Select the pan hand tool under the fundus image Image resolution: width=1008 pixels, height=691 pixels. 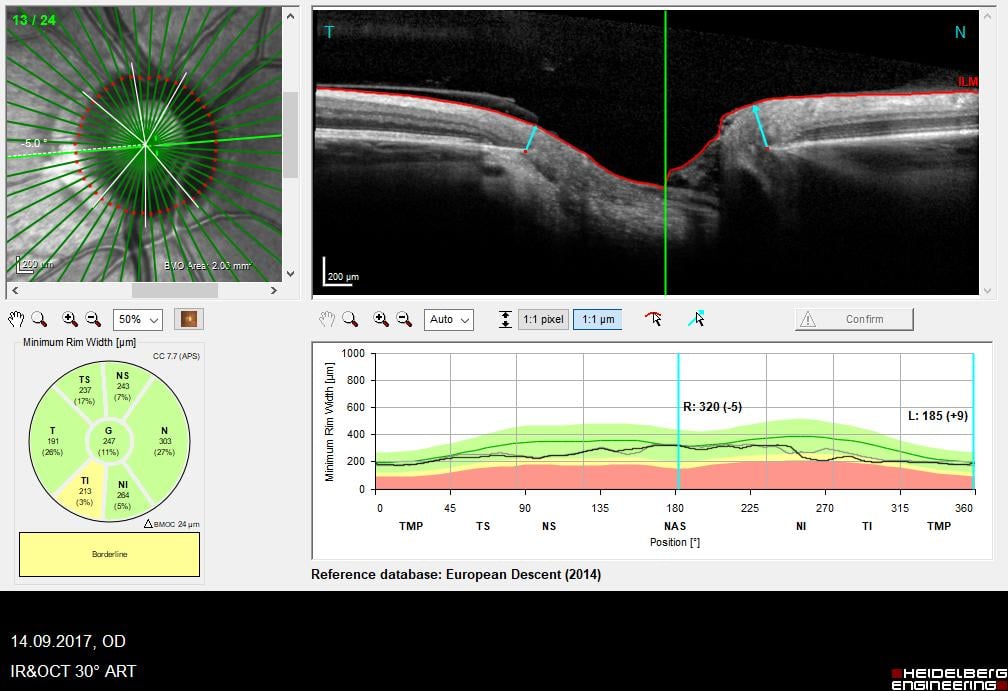[x=16, y=319]
